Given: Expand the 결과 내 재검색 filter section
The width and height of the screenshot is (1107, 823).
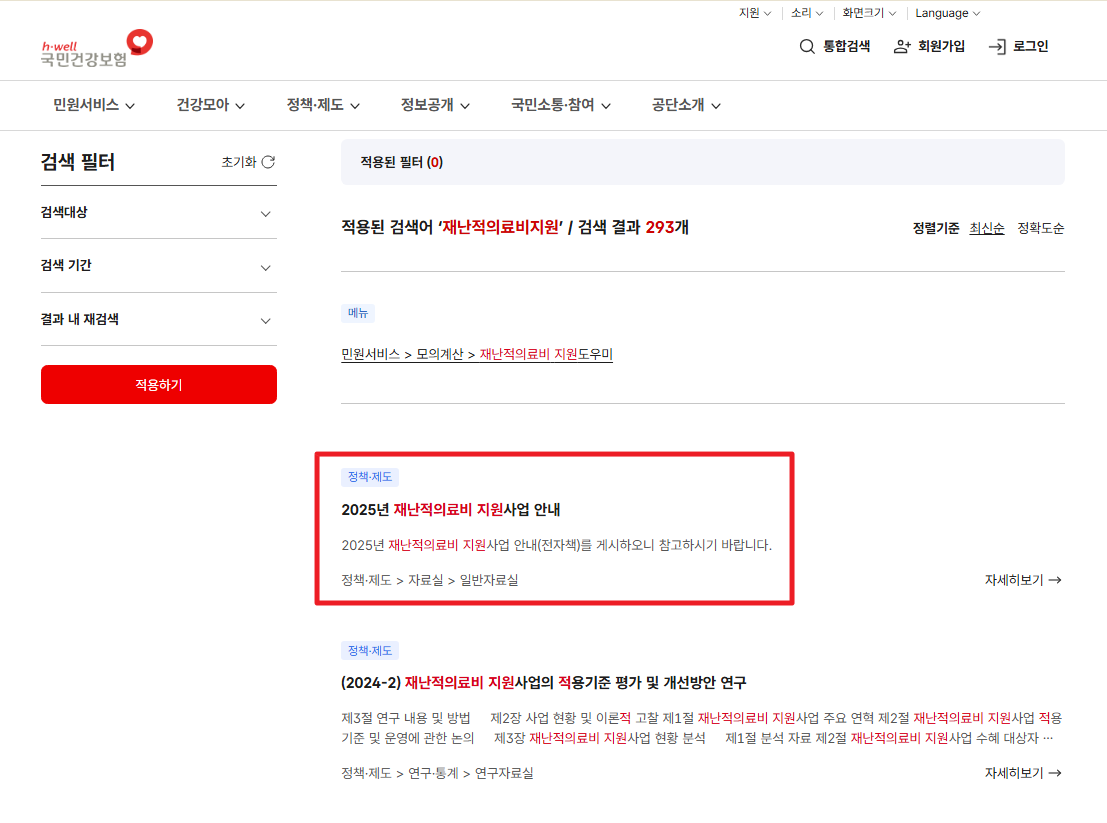Looking at the screenshot, I should (x=158, y=321).
